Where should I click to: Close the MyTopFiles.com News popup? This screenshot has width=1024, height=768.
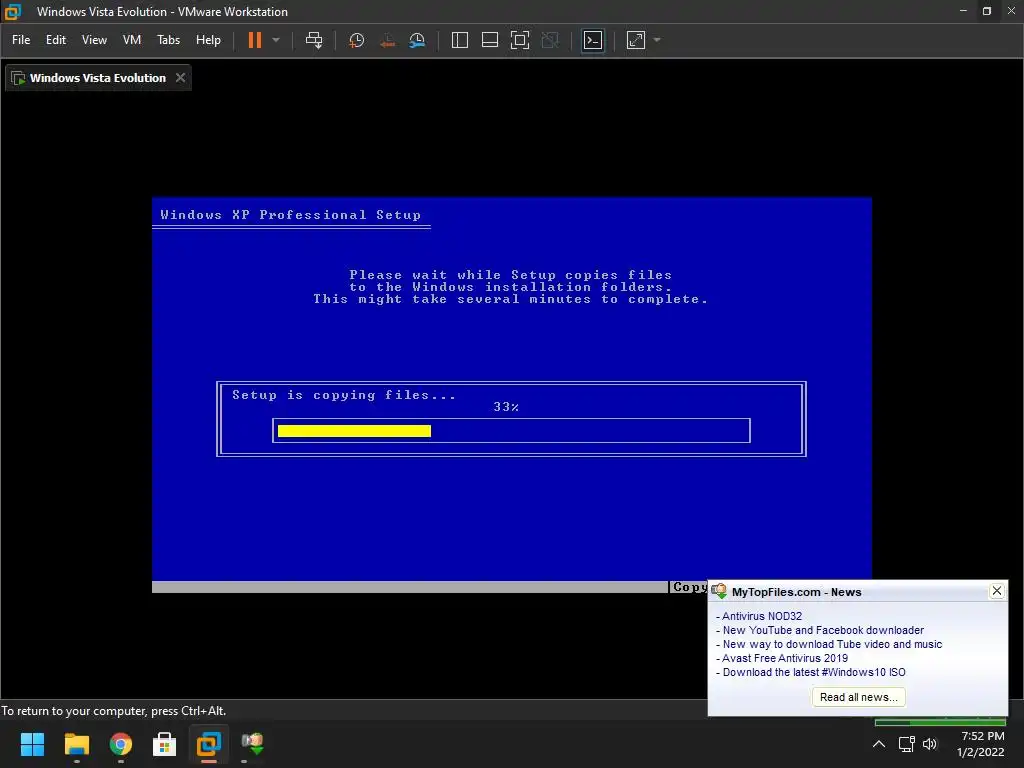coord(997,591)
